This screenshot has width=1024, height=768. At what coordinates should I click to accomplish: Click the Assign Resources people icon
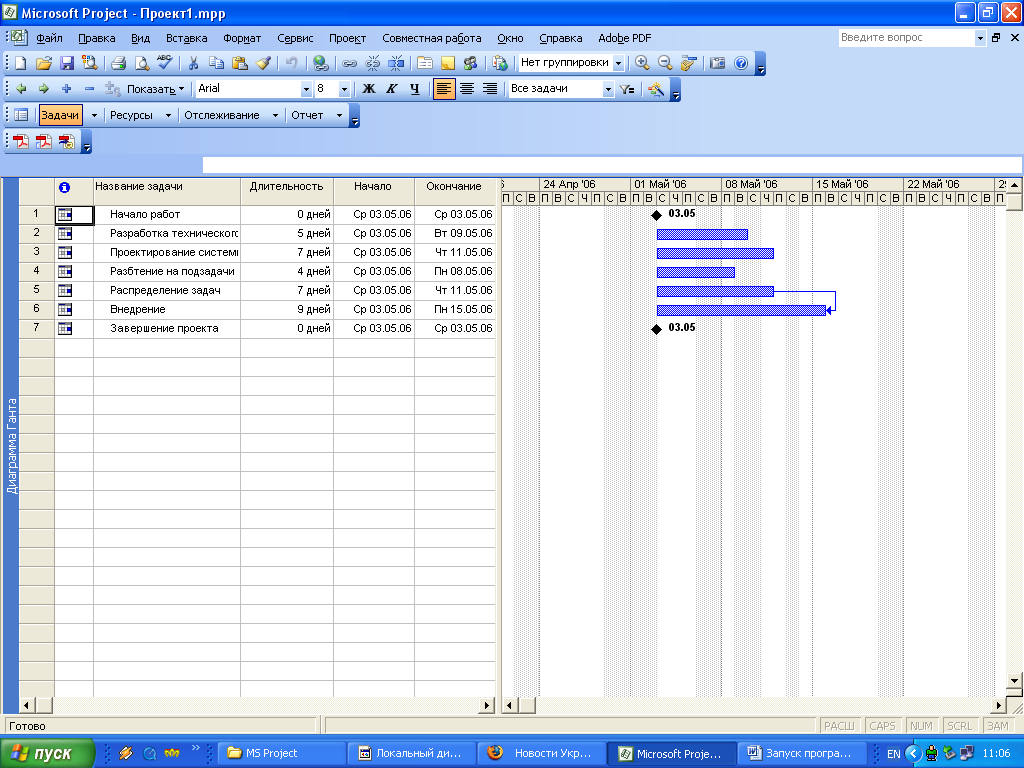[x=470, y=63]
